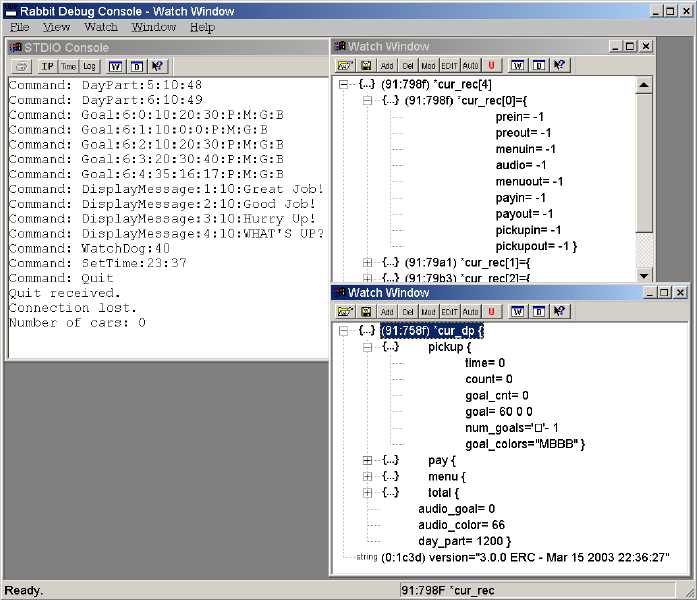The height and width of the screenshot is (600, 697).
Task: Expand the menu struct node
Action: 367,476
